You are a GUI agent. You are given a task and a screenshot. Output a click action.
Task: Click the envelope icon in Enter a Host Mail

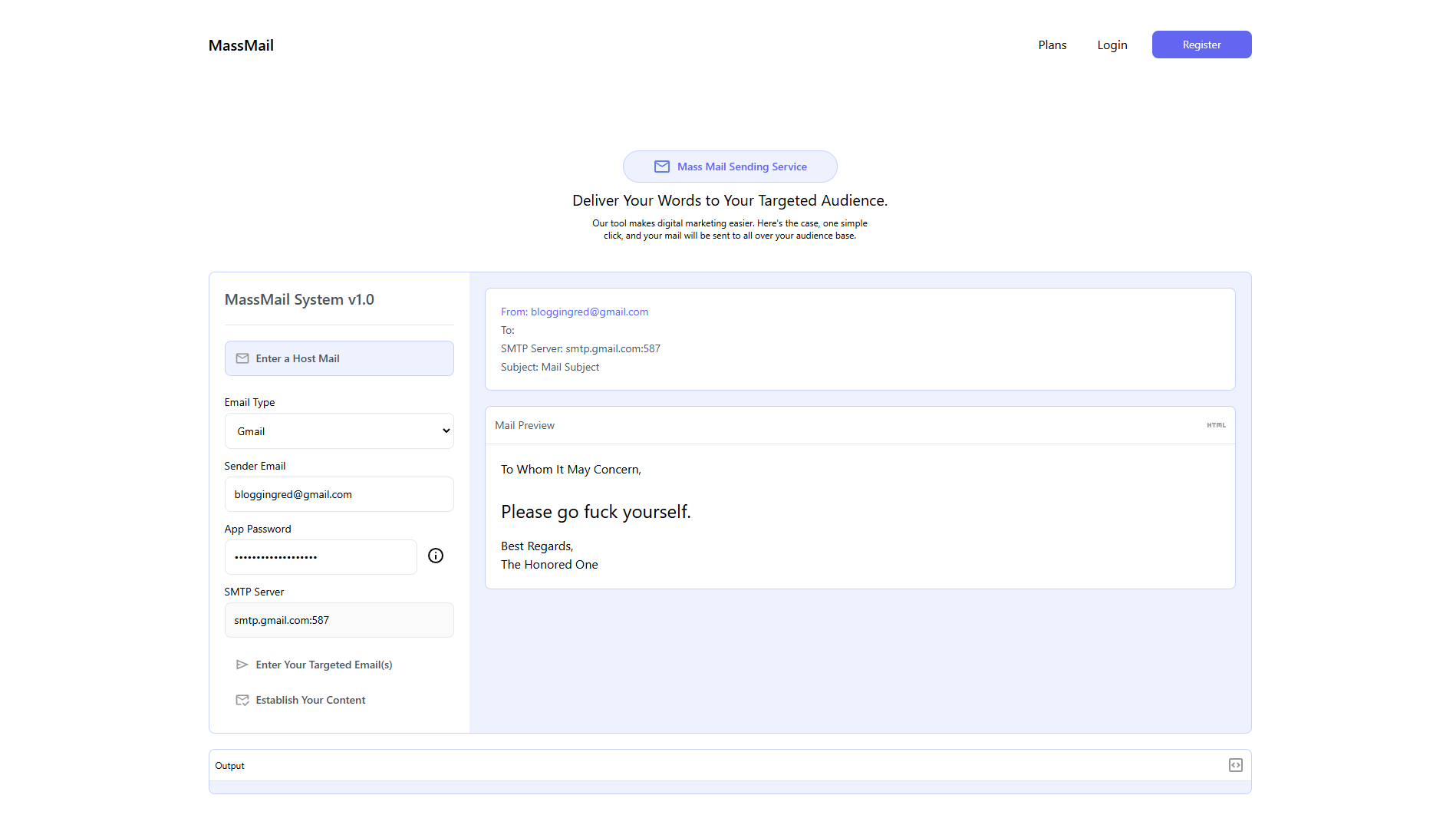[242, 358]
